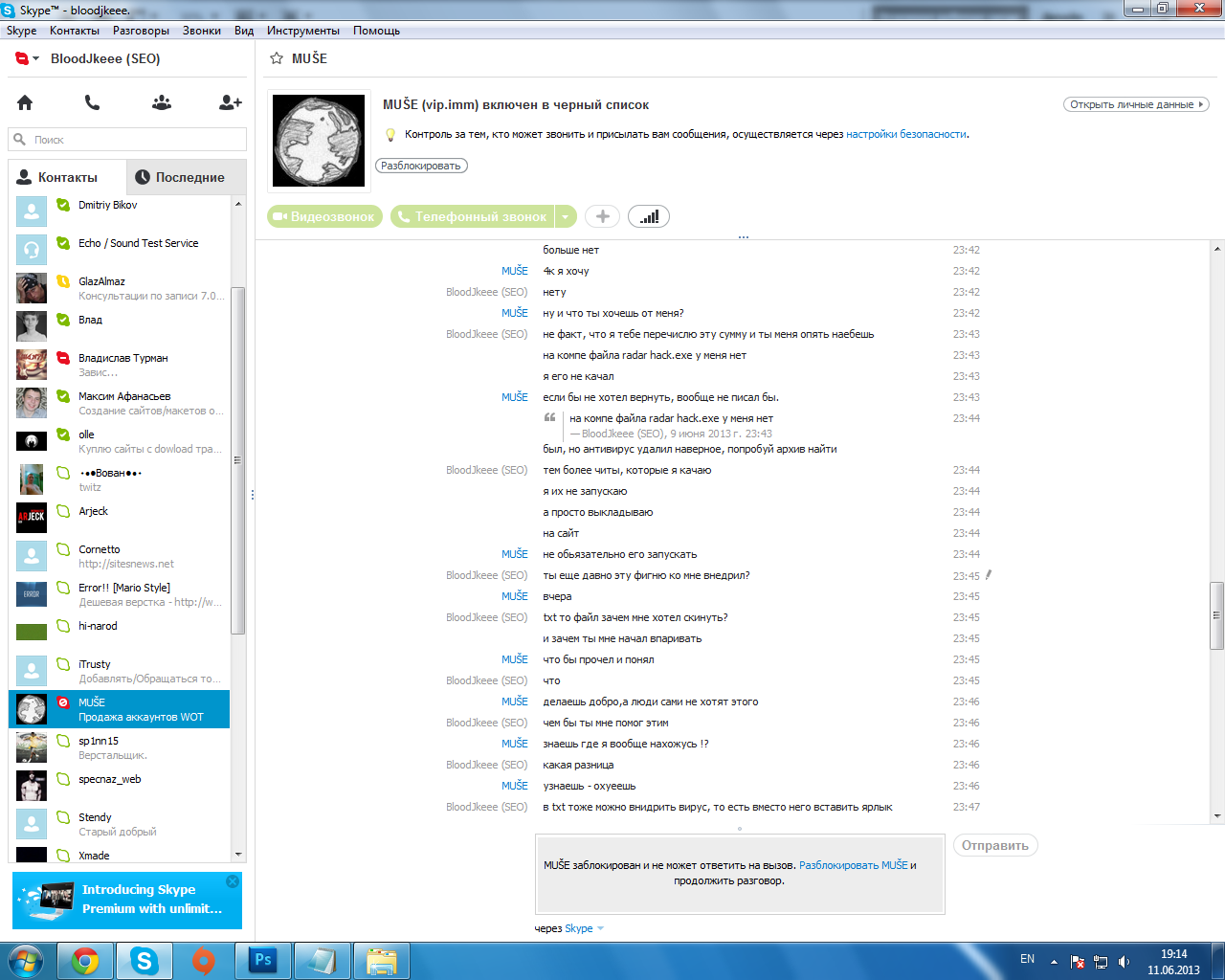Click the scroll down arrow of contact list

pos(238,855)
